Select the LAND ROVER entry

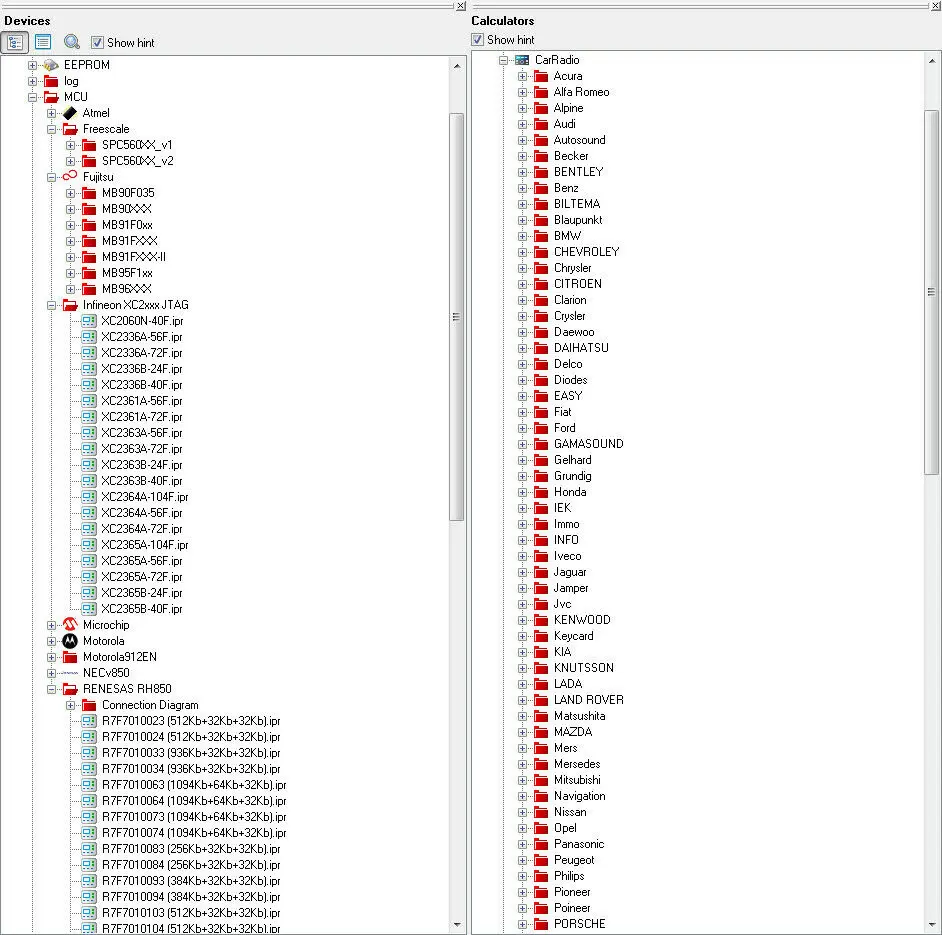click(589, 699)
